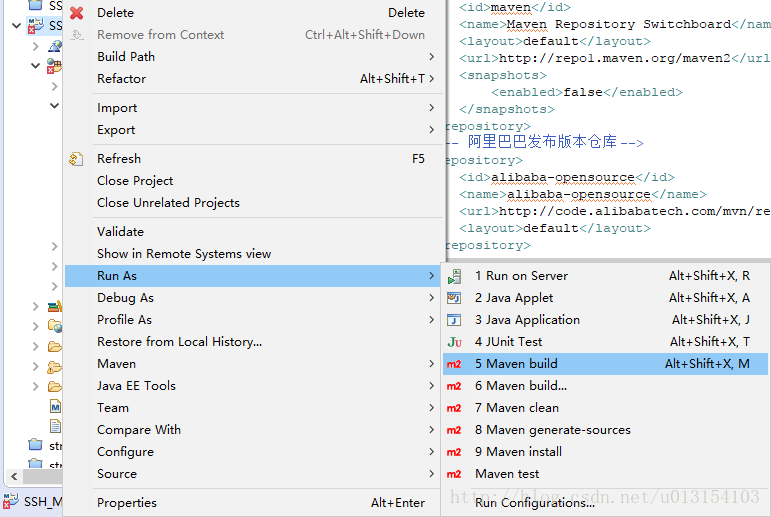The image size is (771, 517).
Task: Open Compare With submenu
Action: [x=254, y=430]
